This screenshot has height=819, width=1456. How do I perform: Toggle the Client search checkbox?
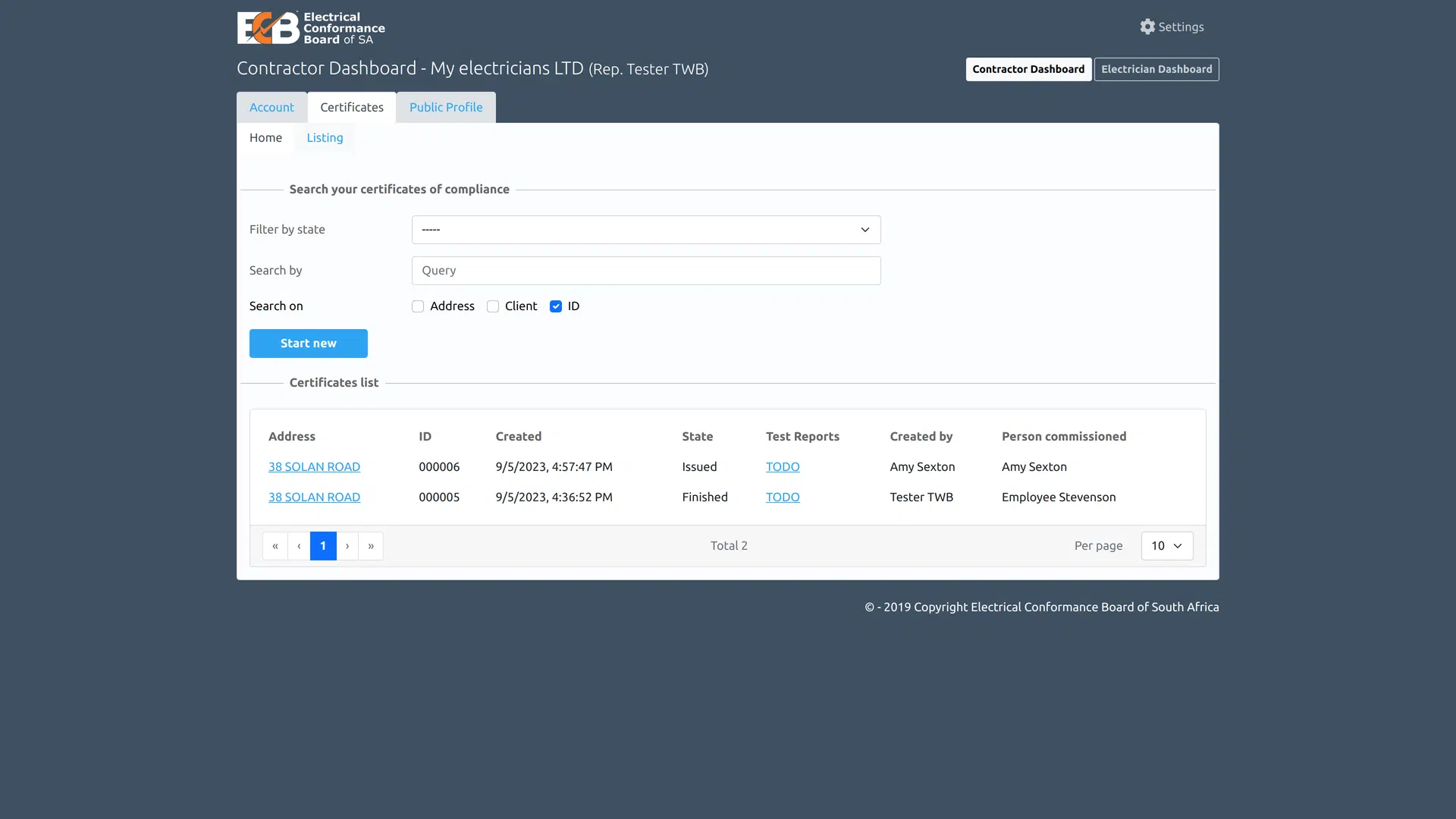[x=493, y=306]
